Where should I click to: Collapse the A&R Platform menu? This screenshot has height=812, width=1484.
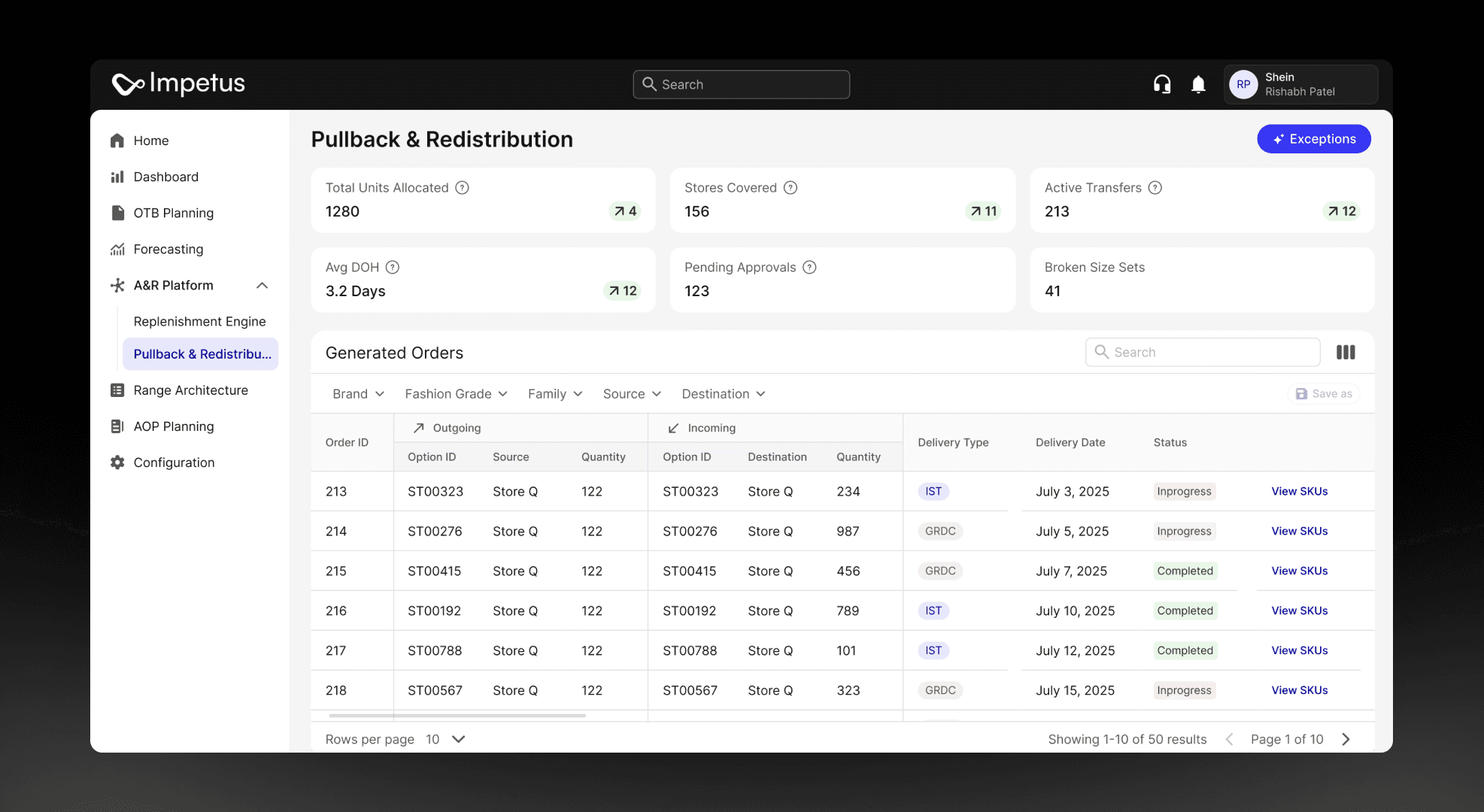tap(262, 286)
